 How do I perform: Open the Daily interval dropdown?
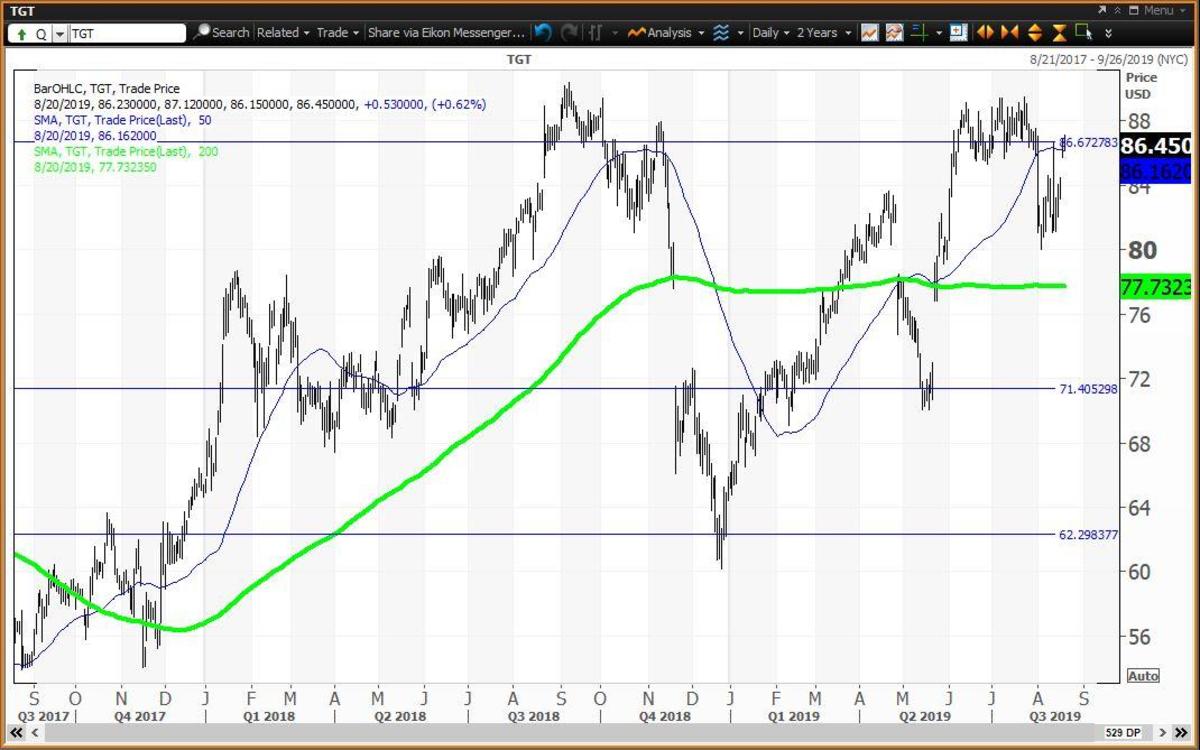click(771, 32)
